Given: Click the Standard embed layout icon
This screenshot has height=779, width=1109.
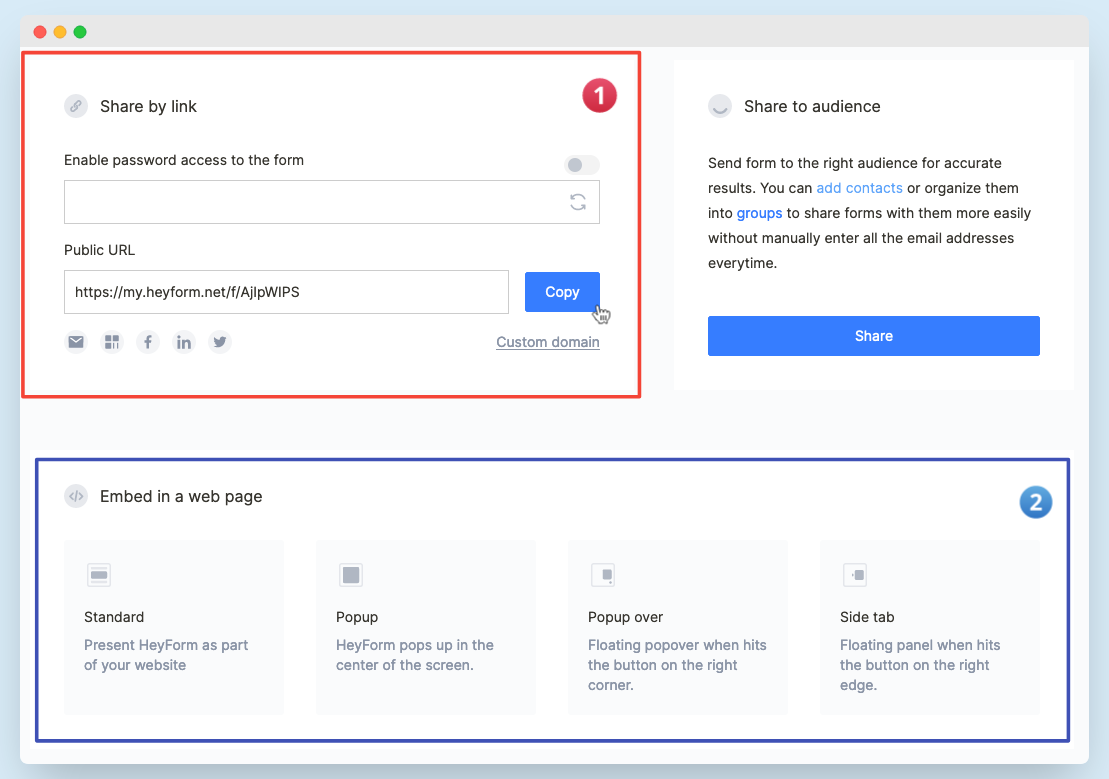Looking at the screenshot, I should (99, 575).
